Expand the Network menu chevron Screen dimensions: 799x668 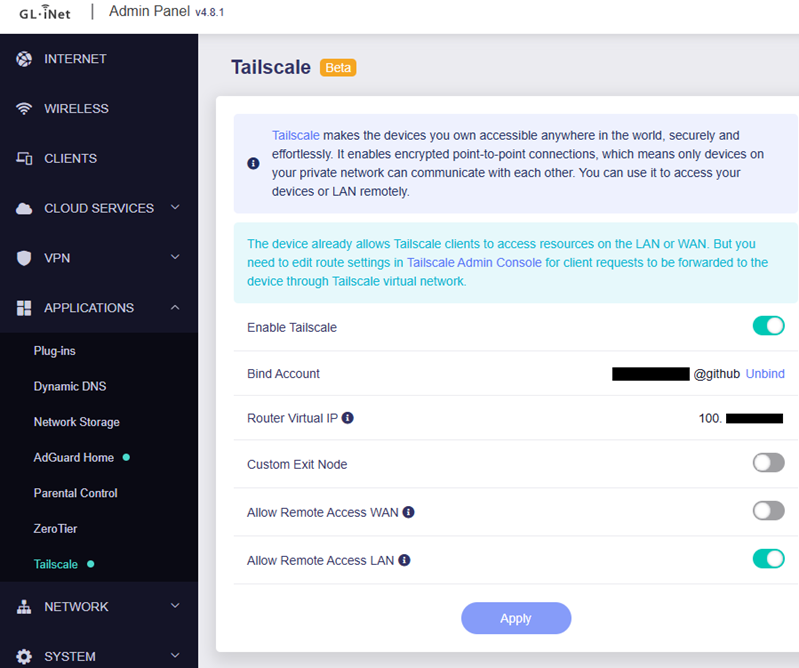(175, 606)
